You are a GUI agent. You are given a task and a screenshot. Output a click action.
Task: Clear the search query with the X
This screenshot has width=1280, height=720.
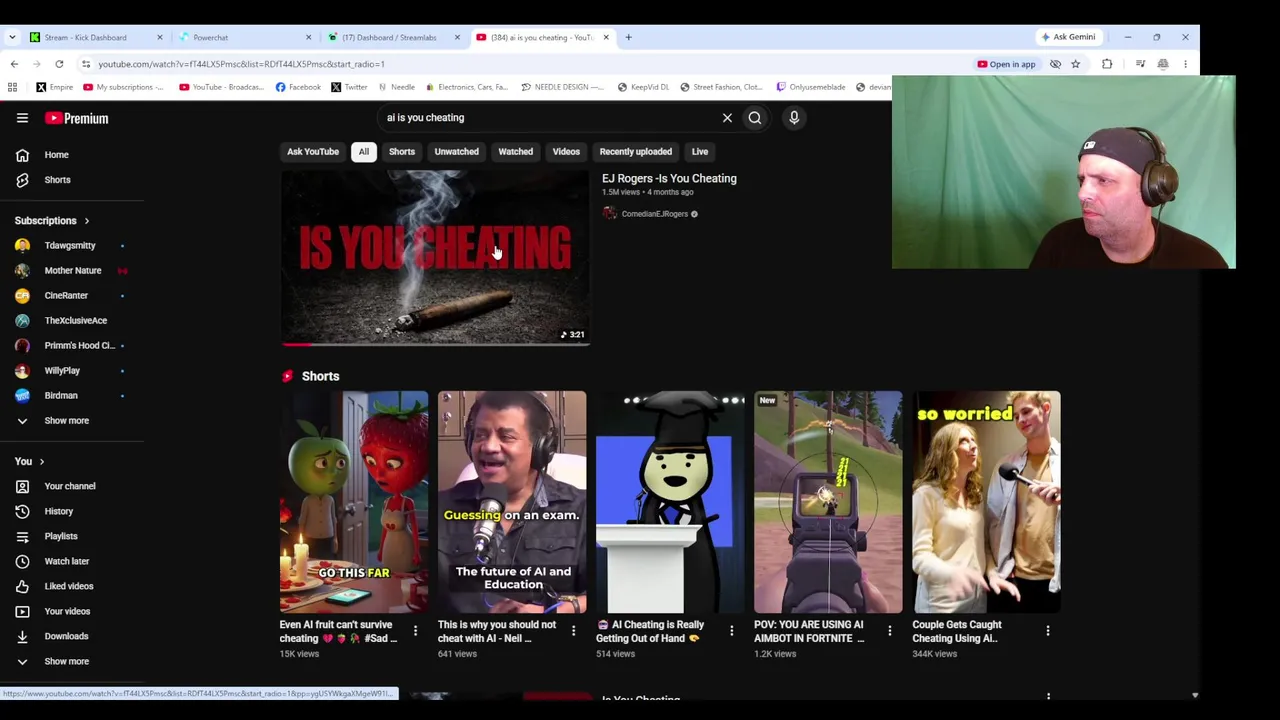(727, 118)
